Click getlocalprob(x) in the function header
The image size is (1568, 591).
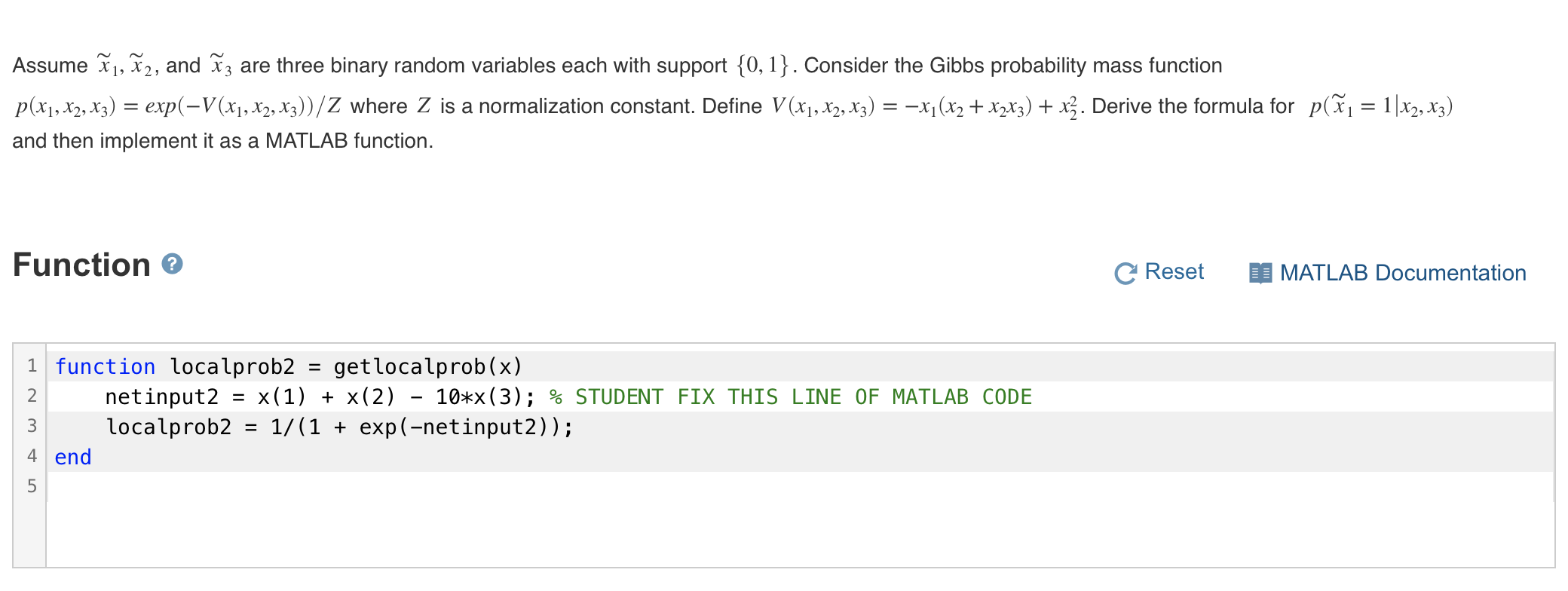(427, 366)
